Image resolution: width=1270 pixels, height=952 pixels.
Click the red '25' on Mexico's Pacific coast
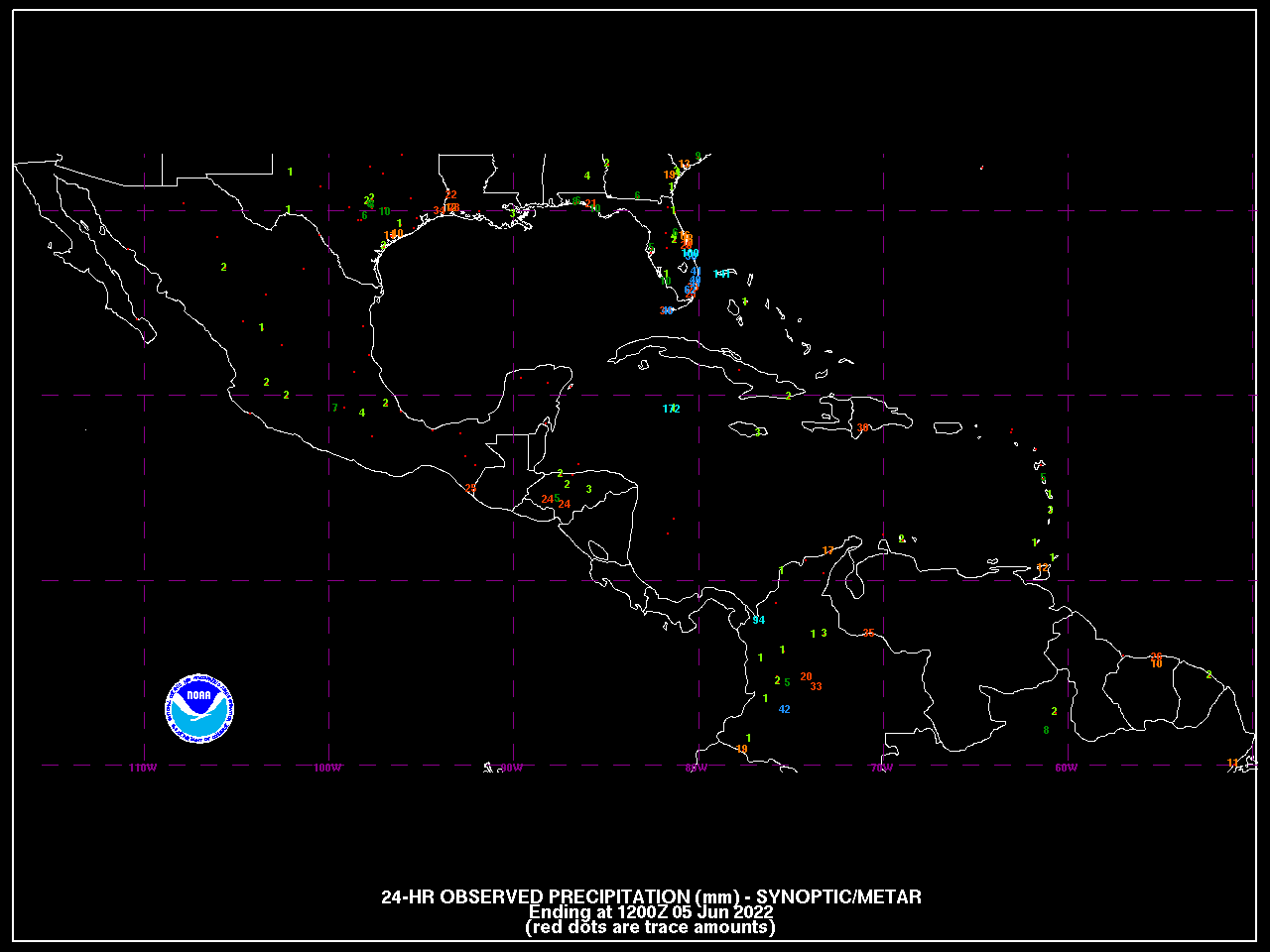pos(470,488)
